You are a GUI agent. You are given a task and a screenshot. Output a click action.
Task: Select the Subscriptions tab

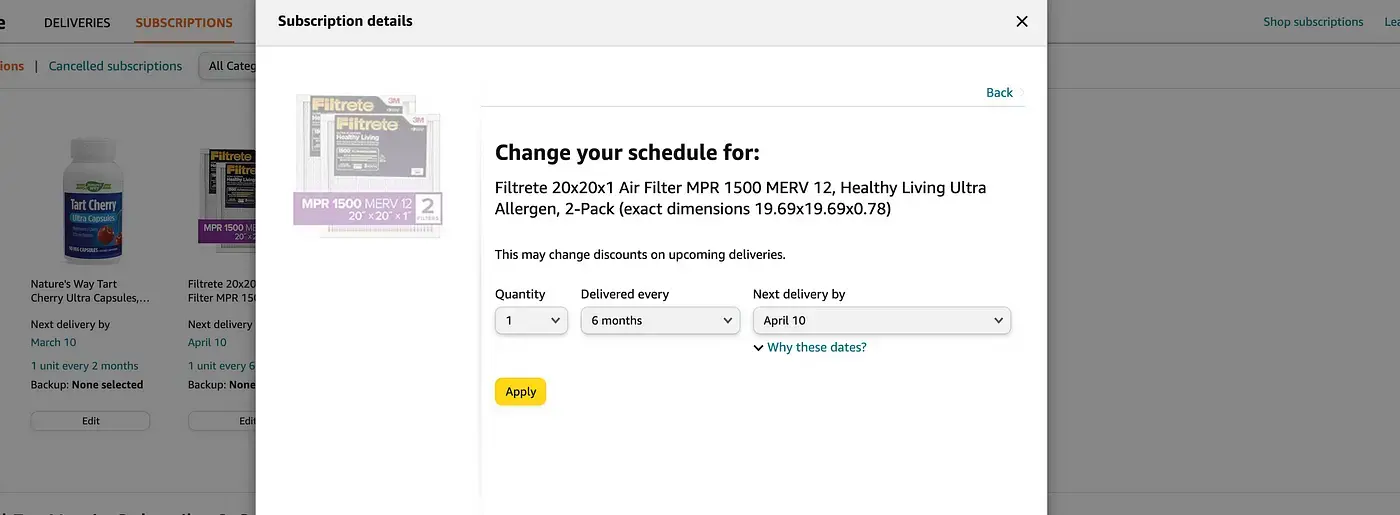click(184, 22)
